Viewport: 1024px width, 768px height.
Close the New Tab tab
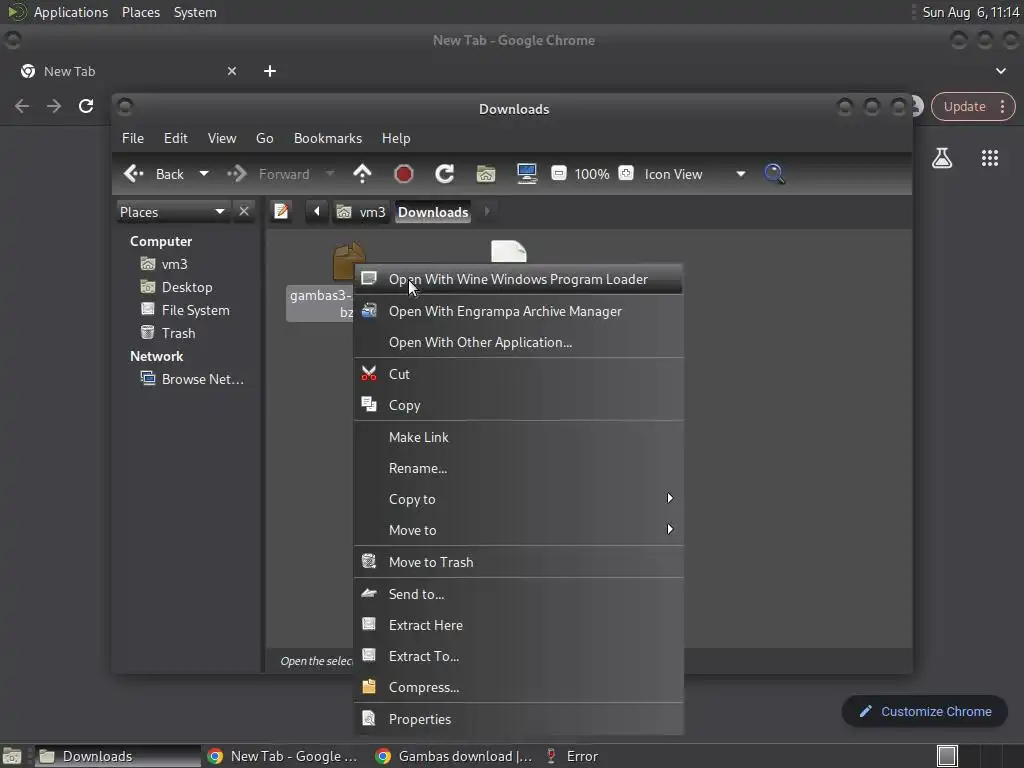click(232, 71)
